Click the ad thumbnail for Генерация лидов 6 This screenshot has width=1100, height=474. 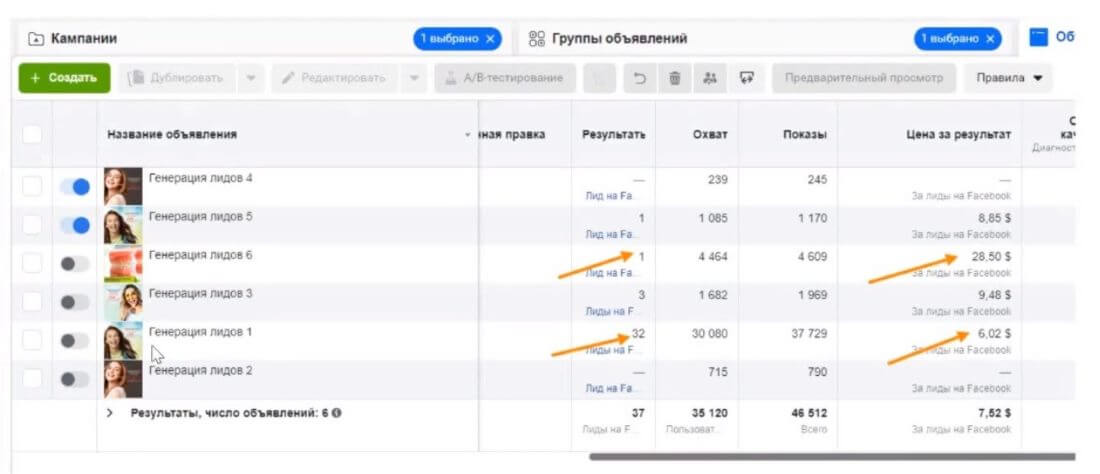pos(123,264)
